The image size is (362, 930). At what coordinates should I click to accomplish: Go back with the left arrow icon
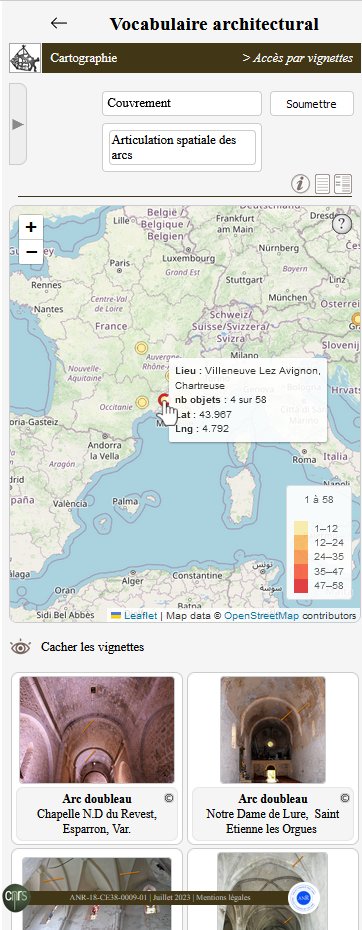59,23
